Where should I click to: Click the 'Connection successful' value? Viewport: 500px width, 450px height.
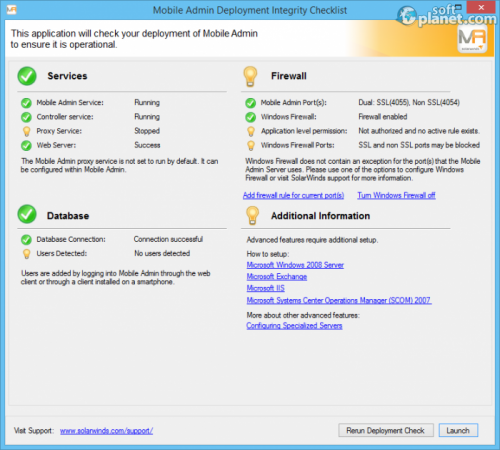pyautogui.click(x=168, y=239)
